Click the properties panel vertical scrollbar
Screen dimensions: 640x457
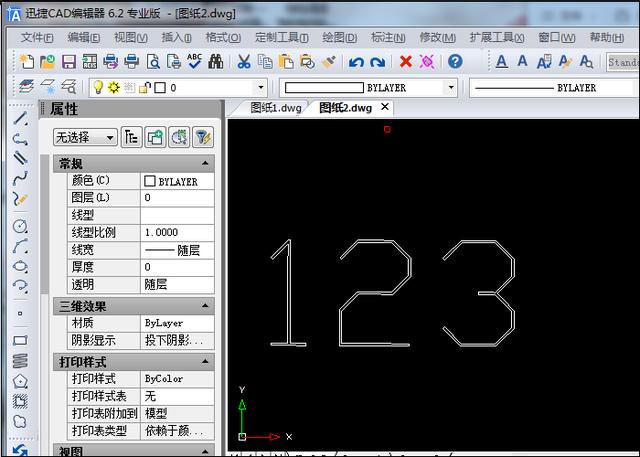tap(44, 224)
